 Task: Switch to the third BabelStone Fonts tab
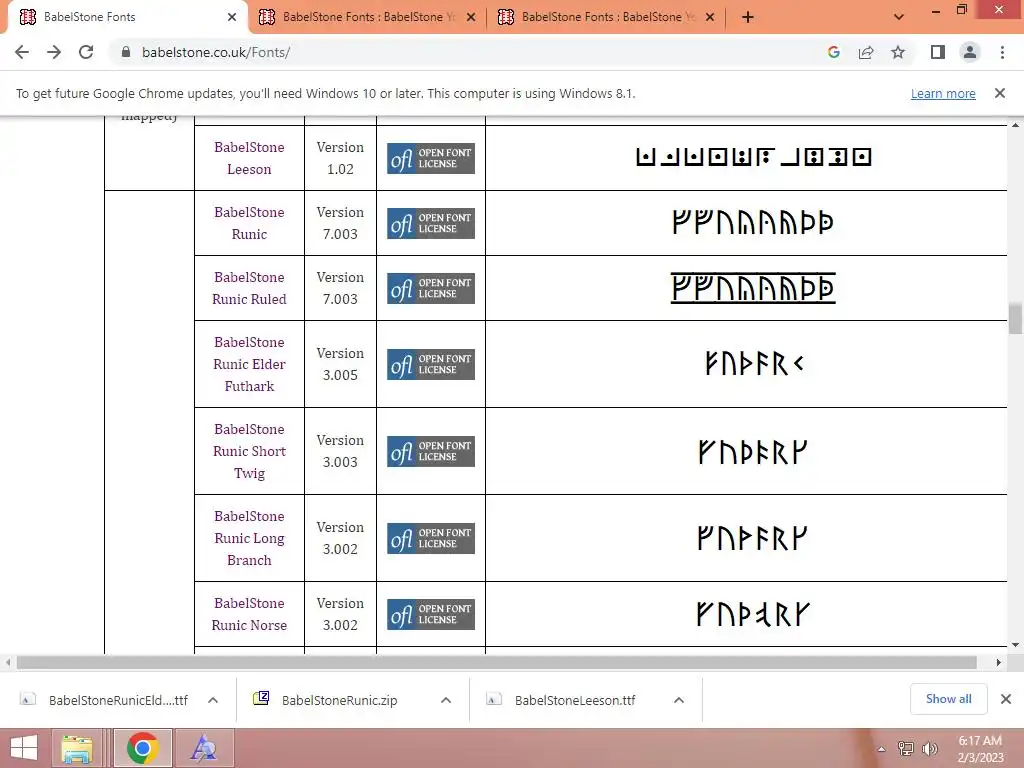point(607,18)
